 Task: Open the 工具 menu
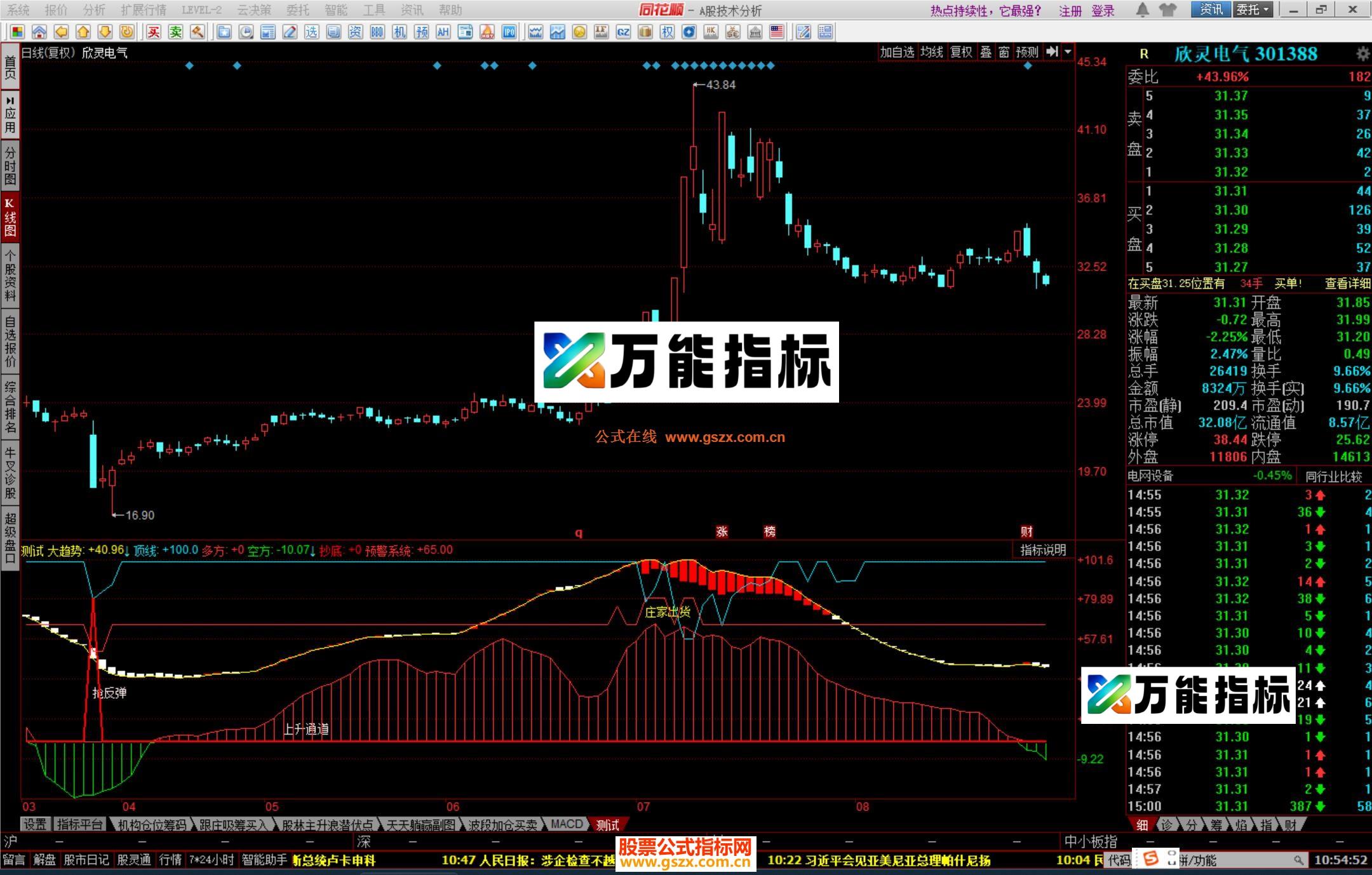tap(375, 10)
